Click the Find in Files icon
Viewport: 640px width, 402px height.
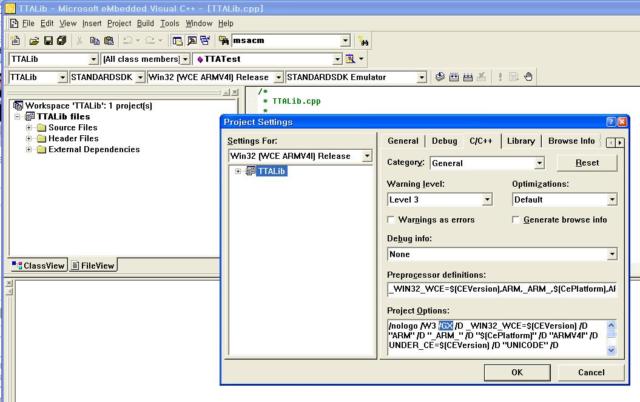223,40
